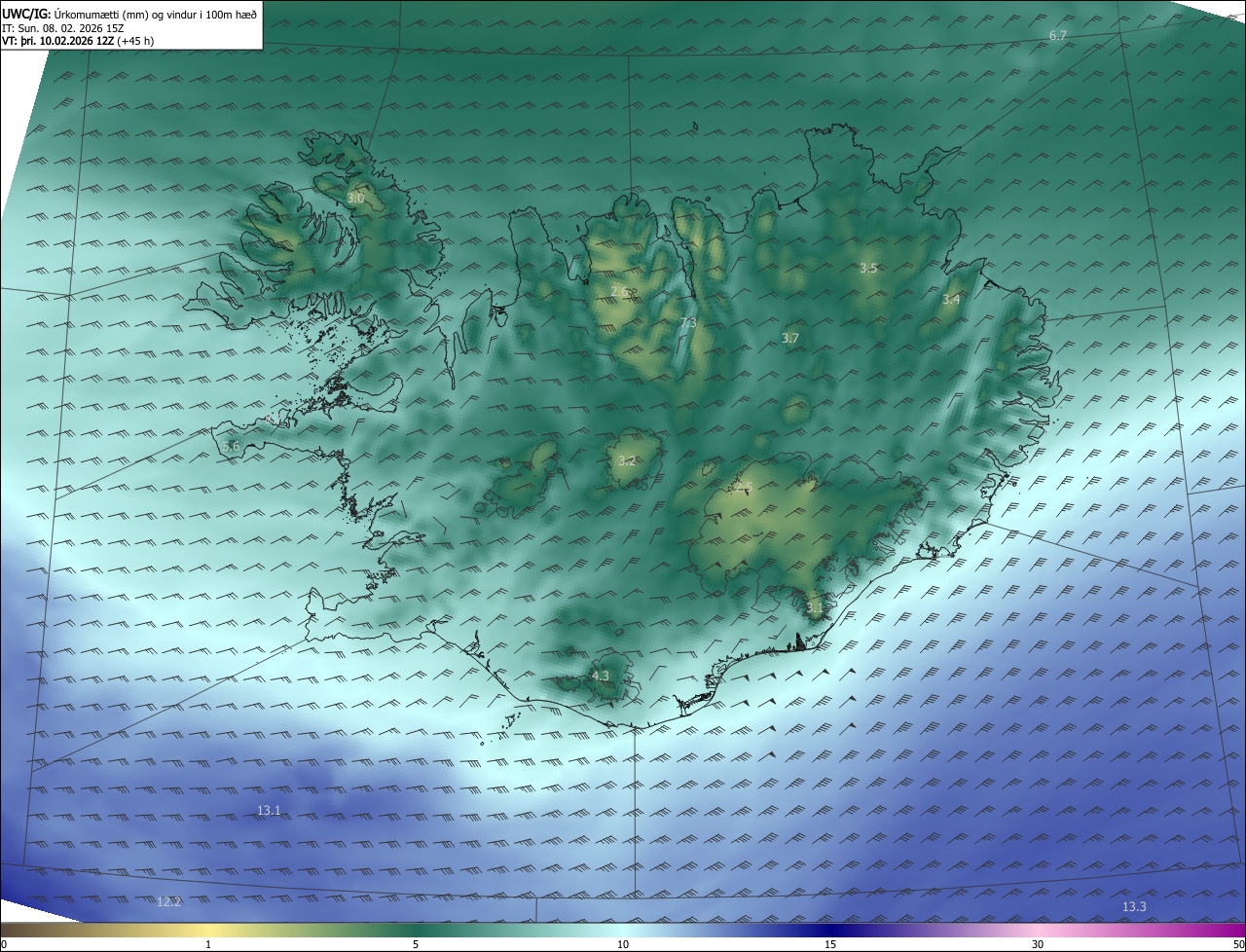Click the 7.3 value label
This screenshot has height=952, width=1246.
688,323
